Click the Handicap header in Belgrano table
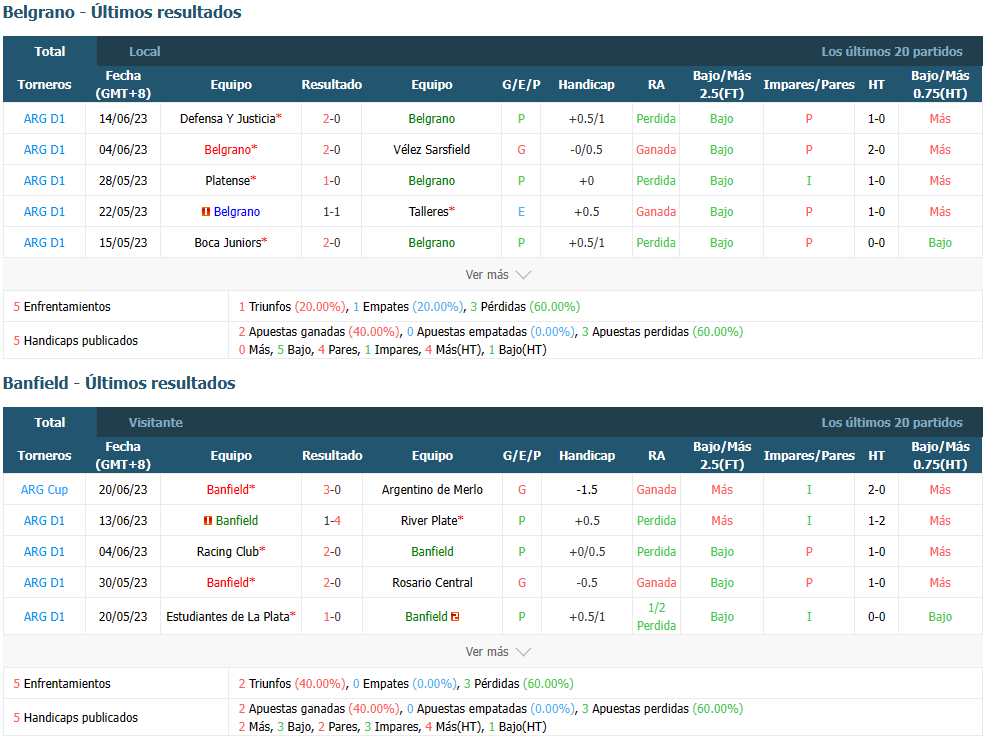The height and width of the screenshot is (741, 989). [x=586, y=85]
